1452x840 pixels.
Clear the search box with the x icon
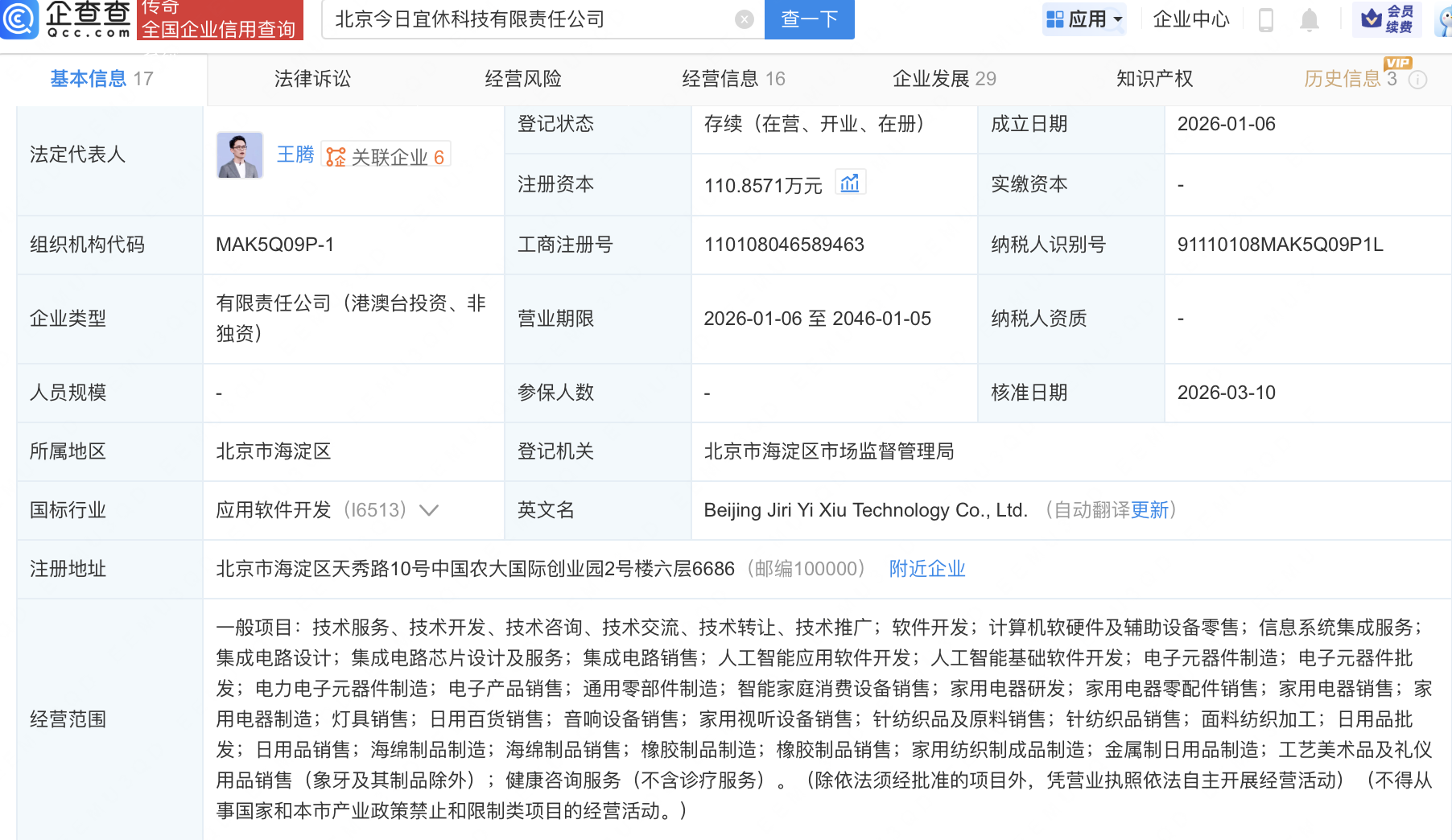[742, 19]
